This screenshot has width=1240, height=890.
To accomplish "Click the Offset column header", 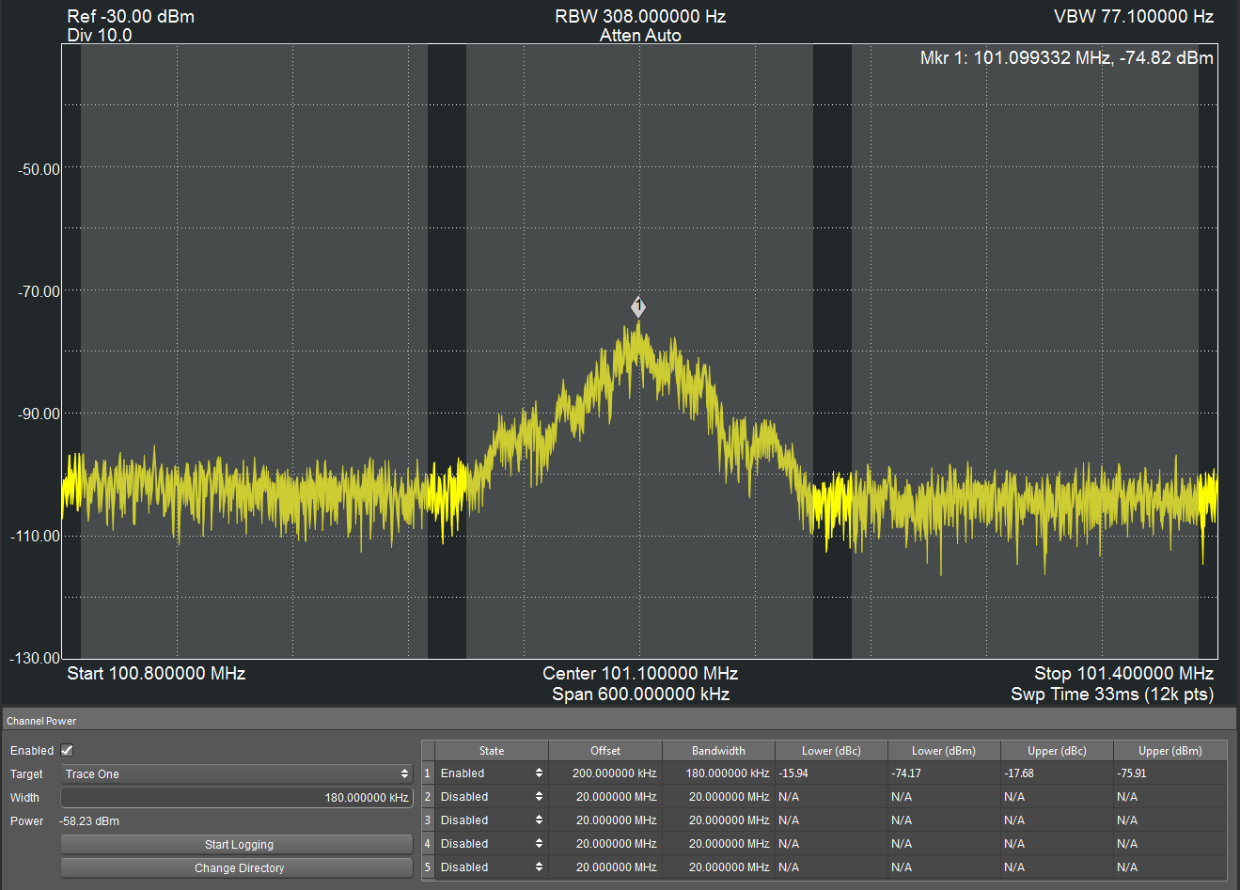I will [606, 750].
